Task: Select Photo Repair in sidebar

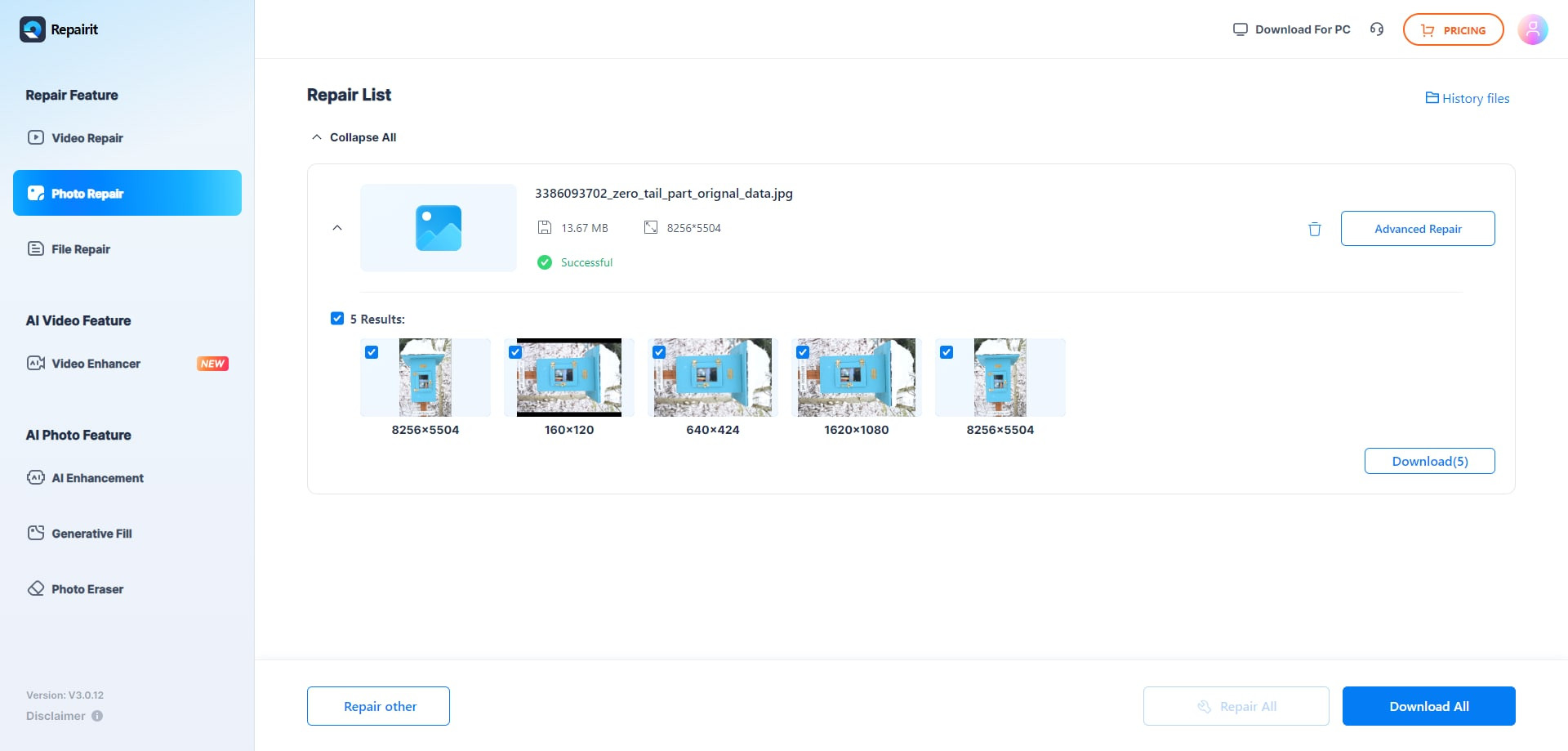Action: click(127, 193)
